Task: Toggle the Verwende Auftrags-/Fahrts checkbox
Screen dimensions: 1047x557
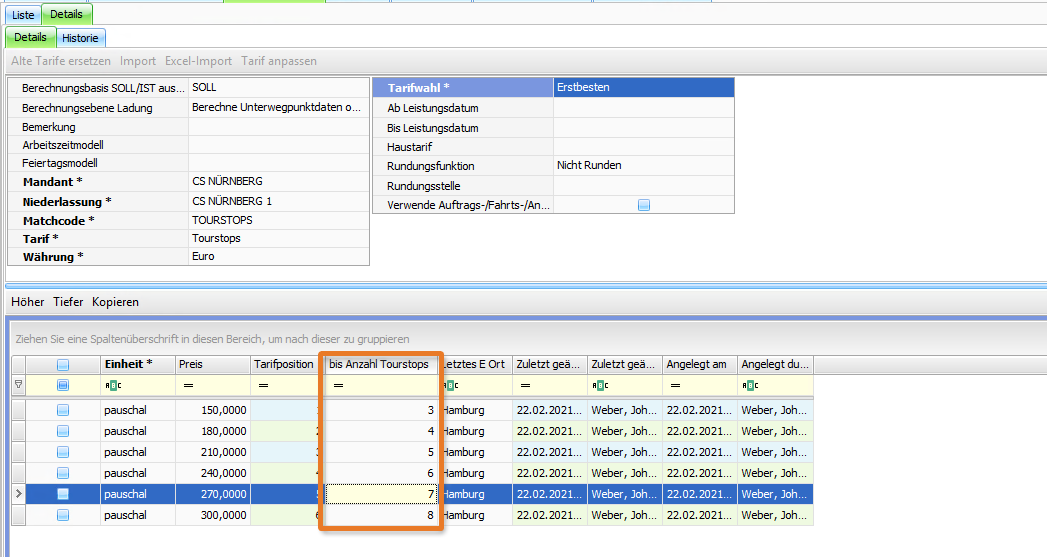Action: coord(644,205)
